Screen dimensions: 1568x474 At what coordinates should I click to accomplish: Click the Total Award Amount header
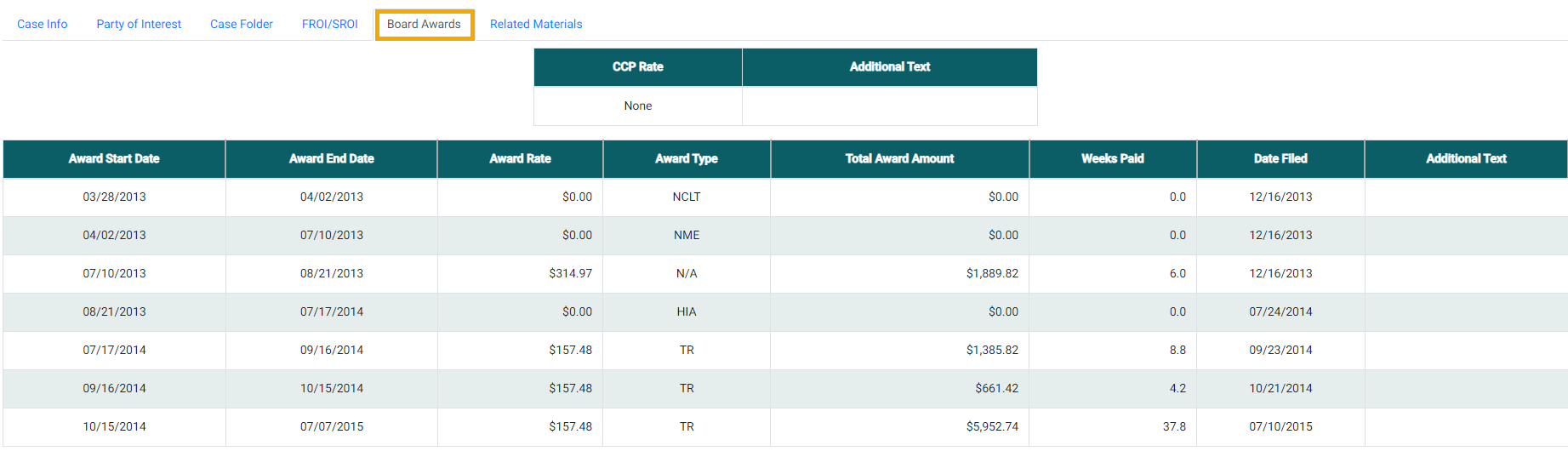(899, 158)
